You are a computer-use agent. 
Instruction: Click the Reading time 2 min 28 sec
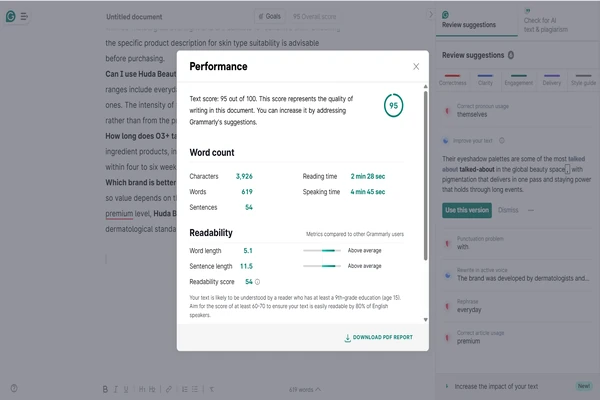pos(368,176)
